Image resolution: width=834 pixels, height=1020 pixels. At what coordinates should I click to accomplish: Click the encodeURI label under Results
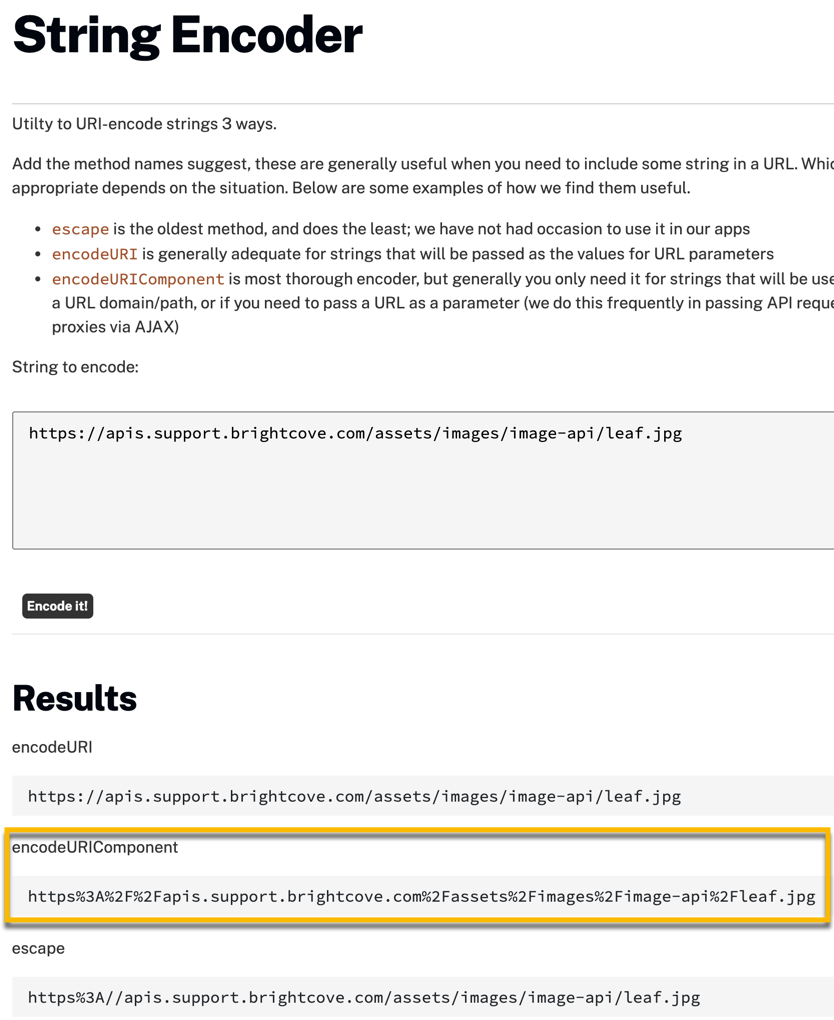(52, 747)
